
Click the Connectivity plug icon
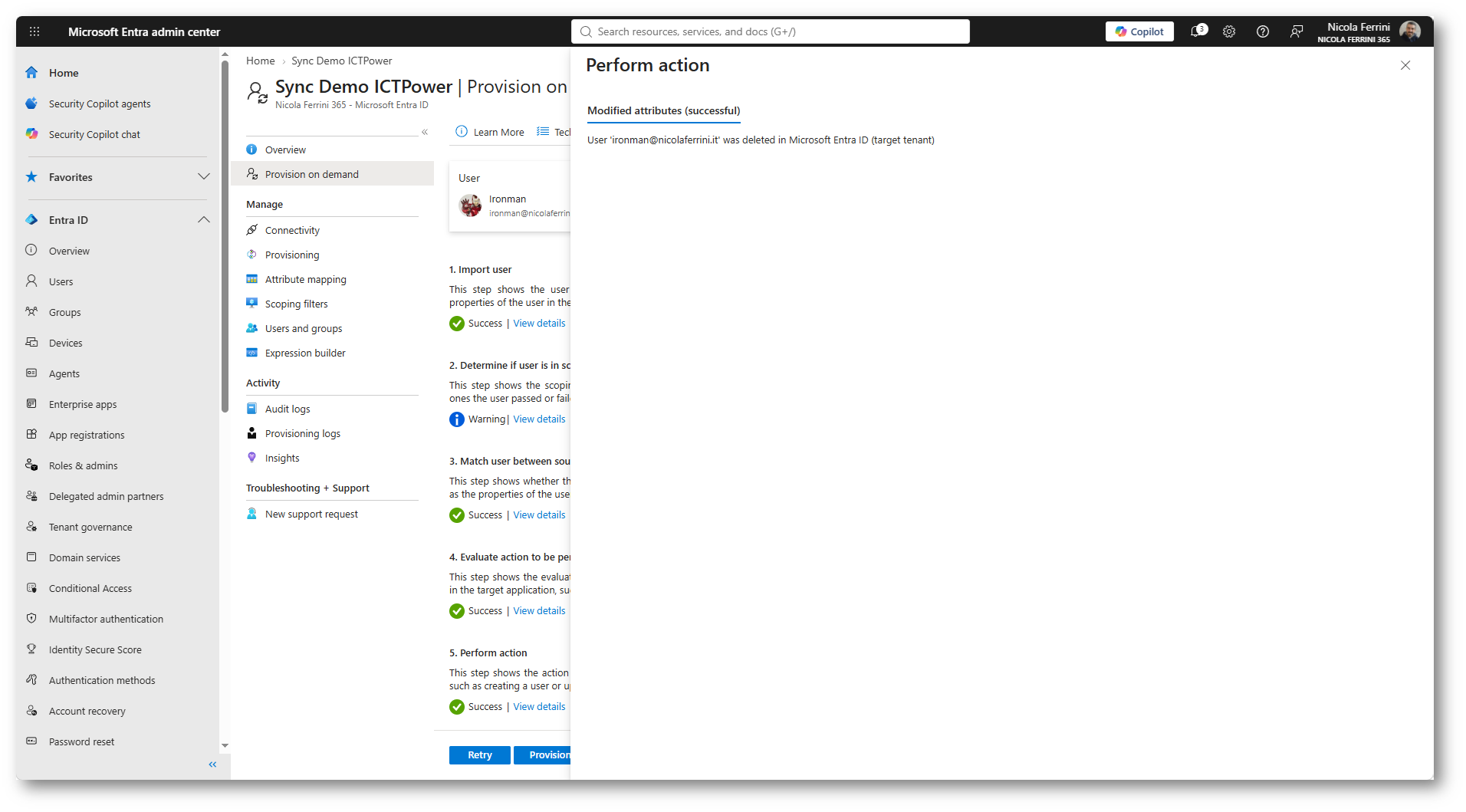point(251,230)
